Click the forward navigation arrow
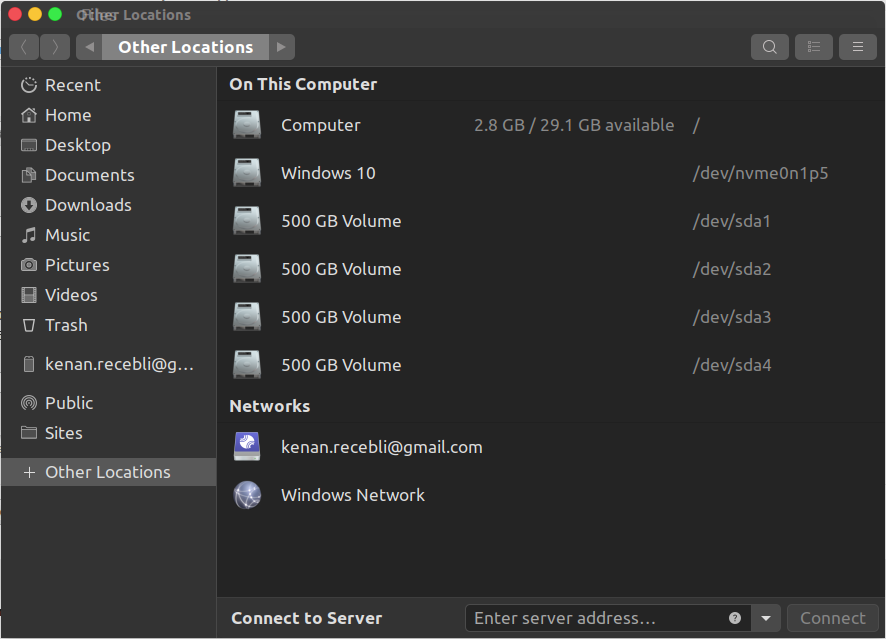The height and width of the screenshot is (639, 886). [x=55, y=47]
